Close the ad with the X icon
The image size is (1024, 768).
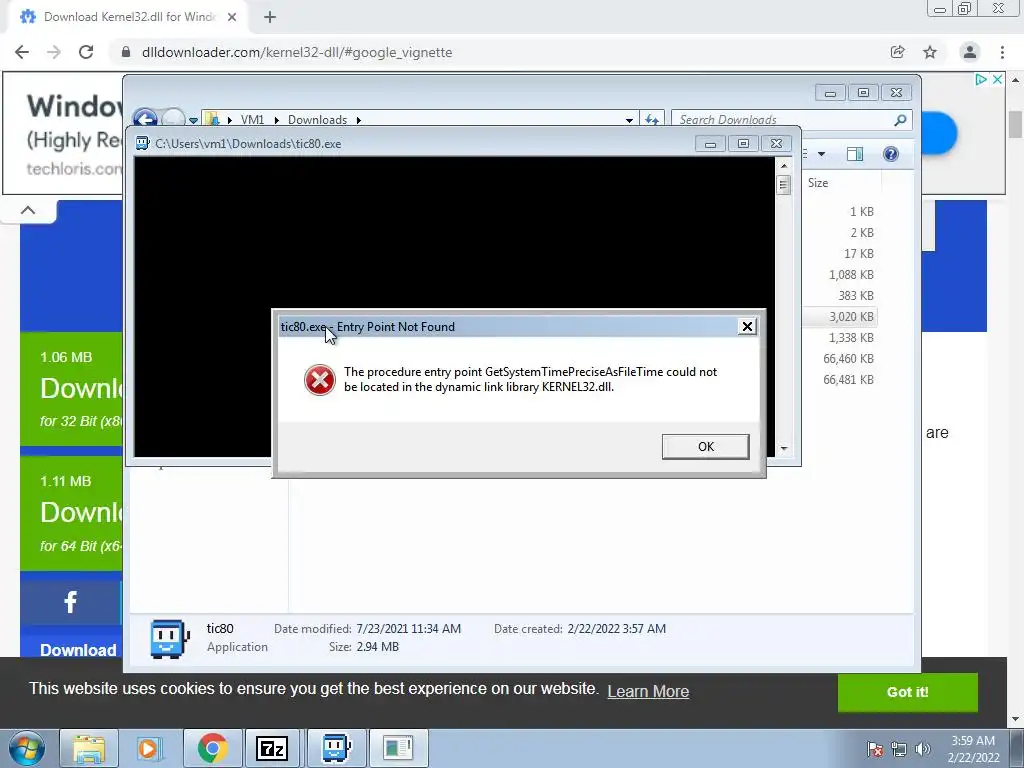(x=997, y=79)
